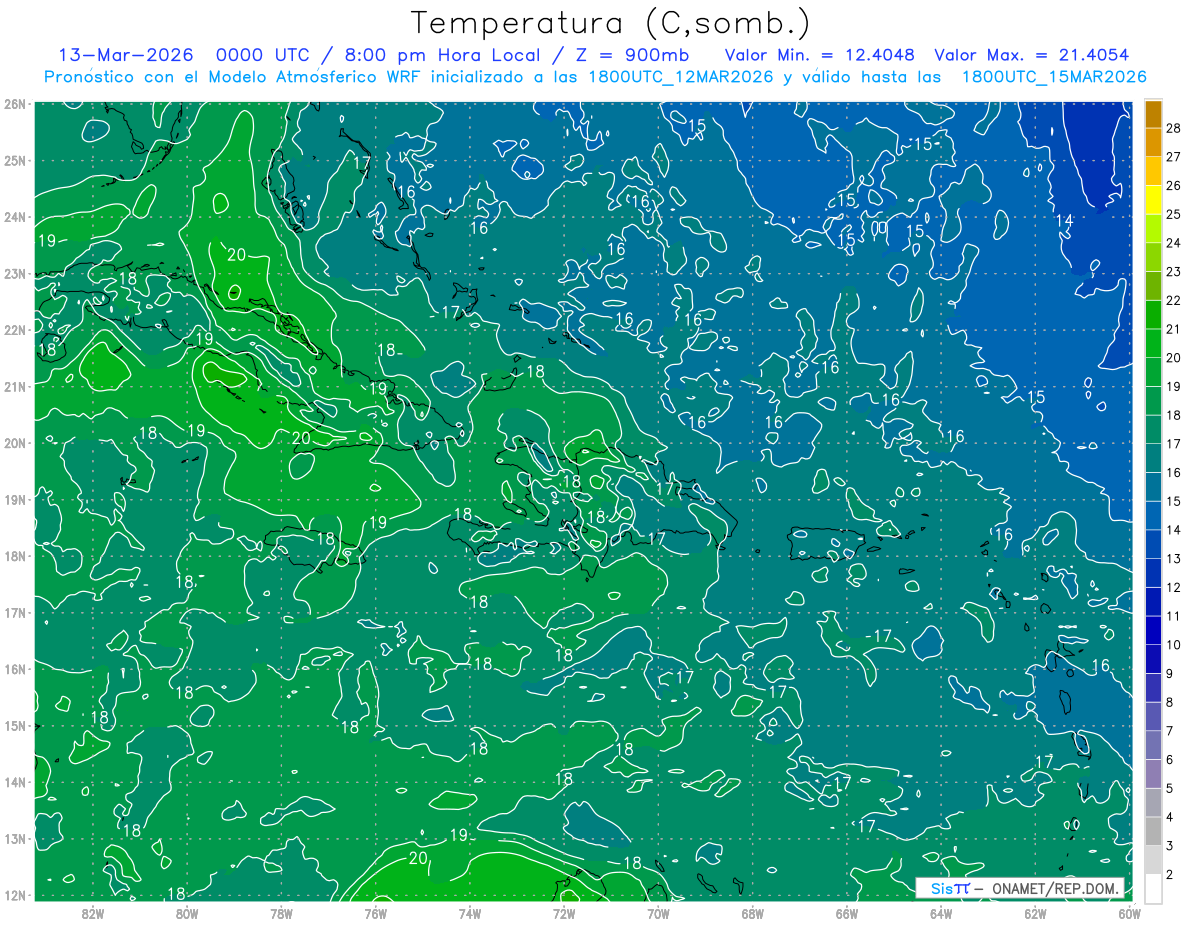Click the 17N latitude axis label
Viewport: 1200px width, 927px height.
click(15, 613)
